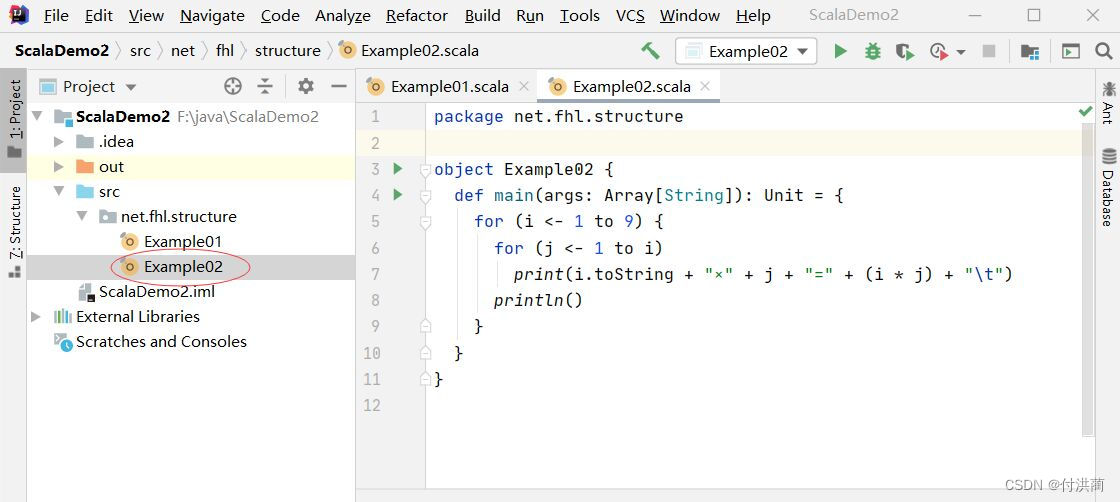
Task: Toggle the 1: Project side tab
Action: point(14,120)
